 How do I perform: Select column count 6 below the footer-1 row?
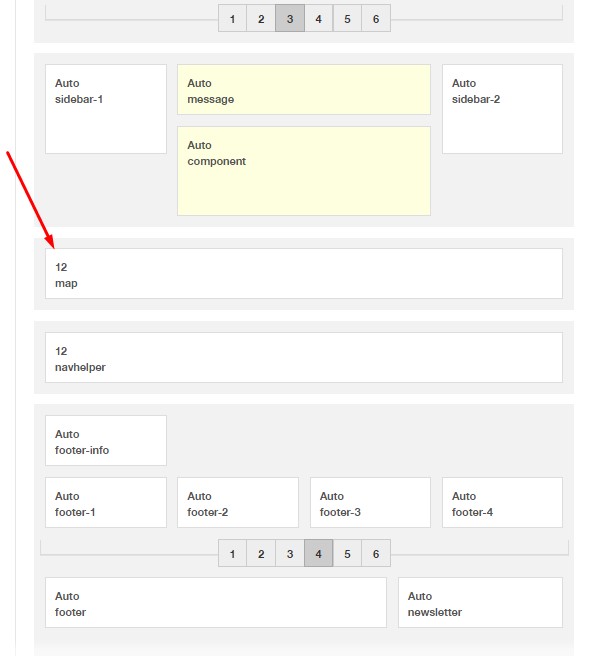pos(376,553)
